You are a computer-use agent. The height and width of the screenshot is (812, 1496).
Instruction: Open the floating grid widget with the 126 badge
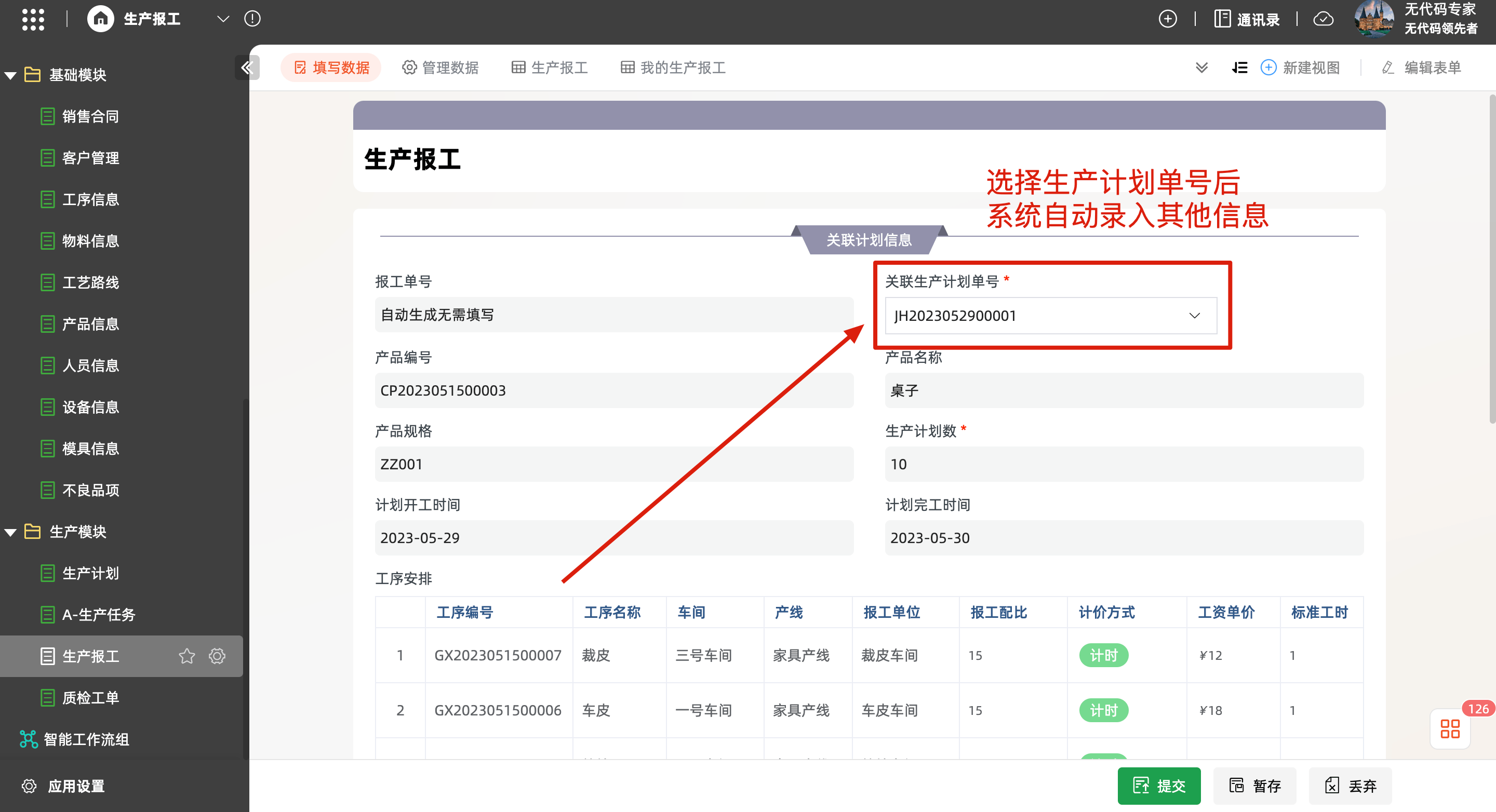pyautogui.click(x=1450, y=728)
